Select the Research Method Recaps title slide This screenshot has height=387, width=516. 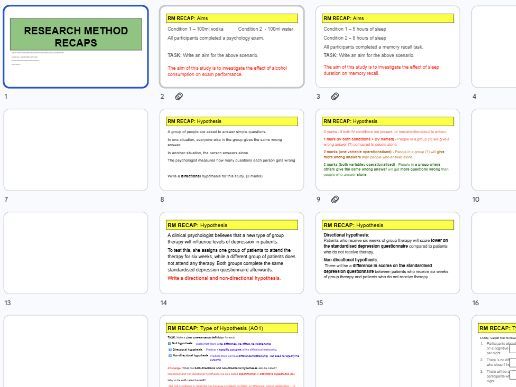(x=76, y=47)
